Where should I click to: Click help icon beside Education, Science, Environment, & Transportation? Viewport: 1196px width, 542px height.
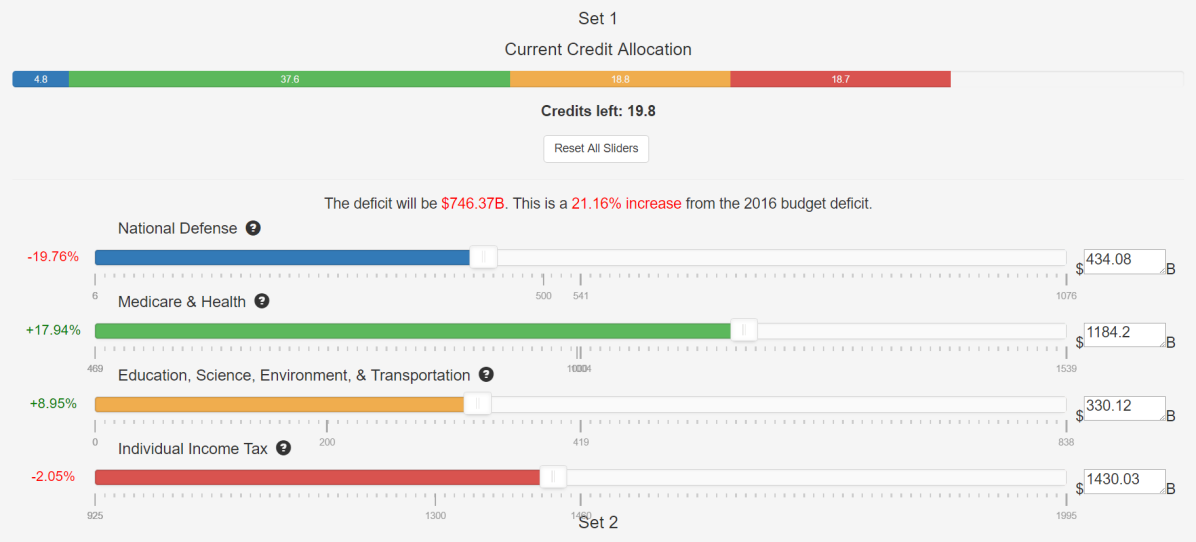[x=486, y=375]
